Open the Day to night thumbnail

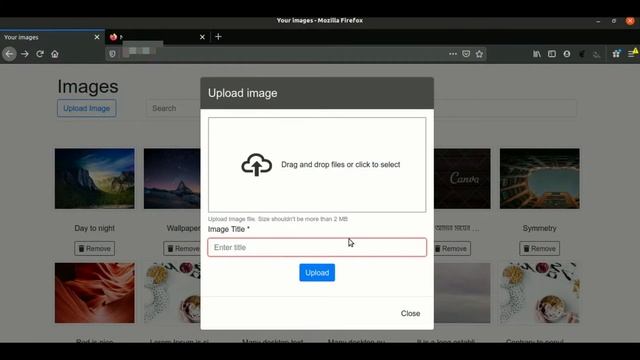click(x=95, y=179)
